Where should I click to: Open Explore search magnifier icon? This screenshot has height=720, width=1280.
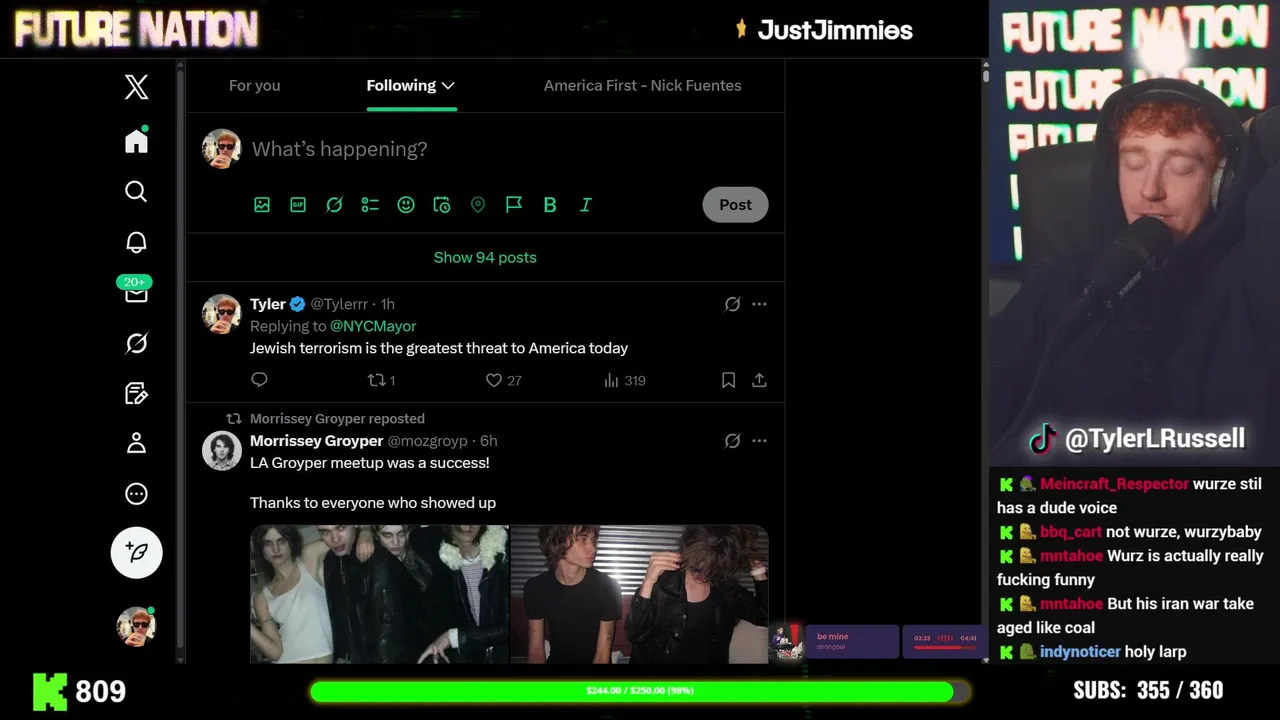point(137,191)
